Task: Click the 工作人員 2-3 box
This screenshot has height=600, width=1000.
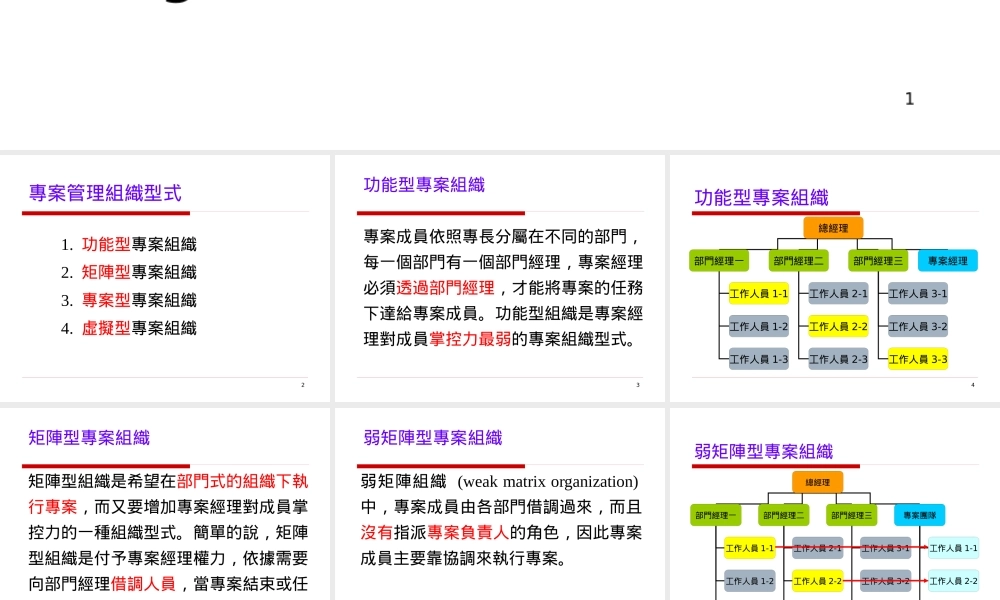Action: (x=839, y=359)
